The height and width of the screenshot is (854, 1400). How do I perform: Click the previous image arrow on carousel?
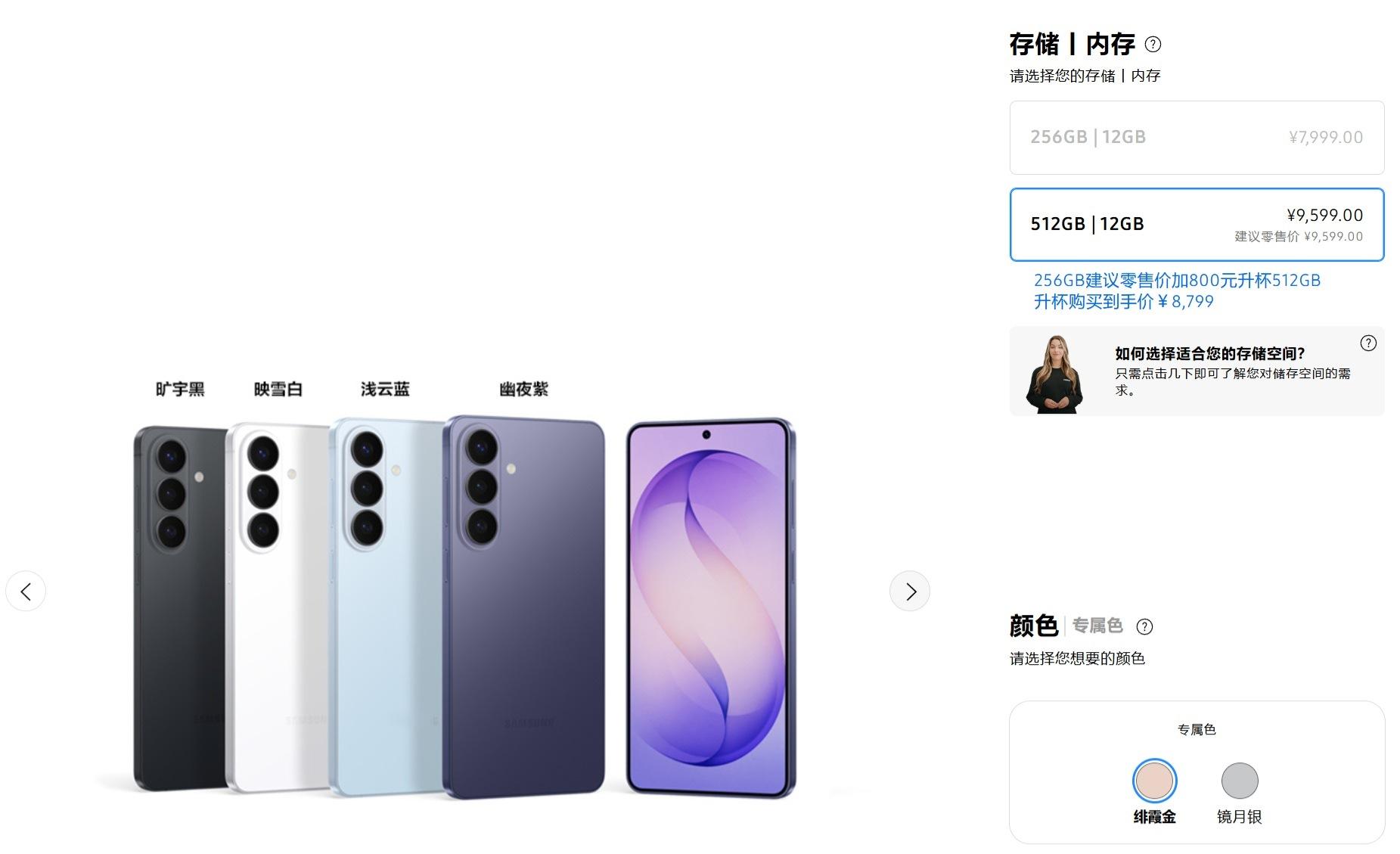point(26,591)
